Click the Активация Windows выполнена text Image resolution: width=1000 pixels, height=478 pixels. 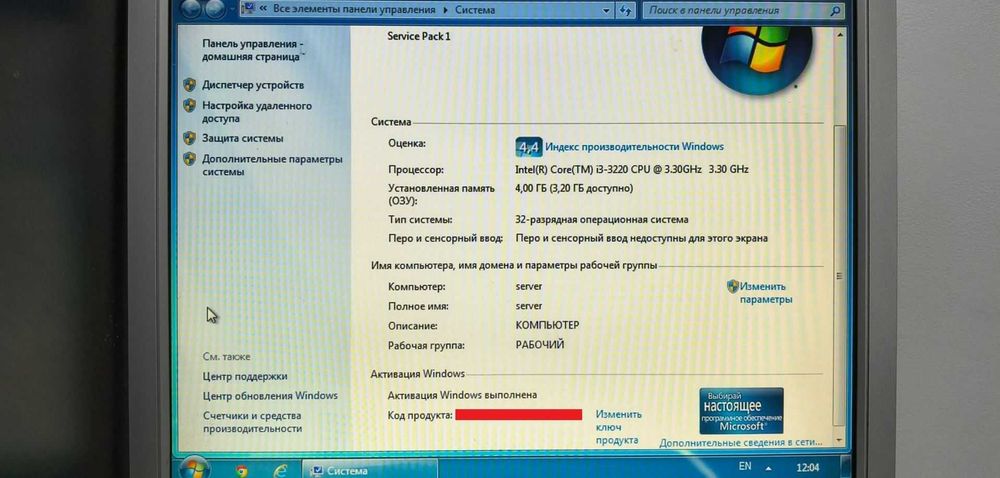(x=462, y=395)
